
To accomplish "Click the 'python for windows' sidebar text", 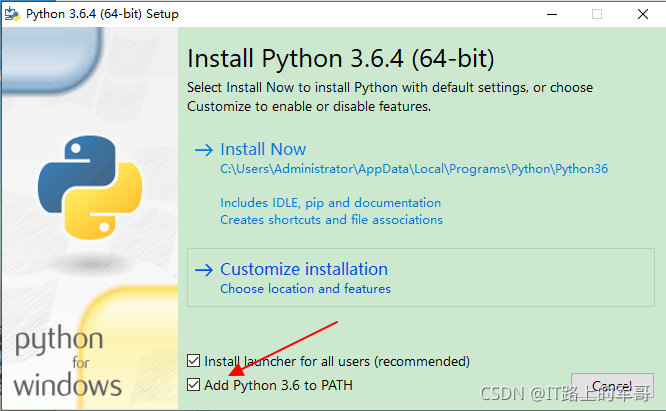I will coord(68,361).
